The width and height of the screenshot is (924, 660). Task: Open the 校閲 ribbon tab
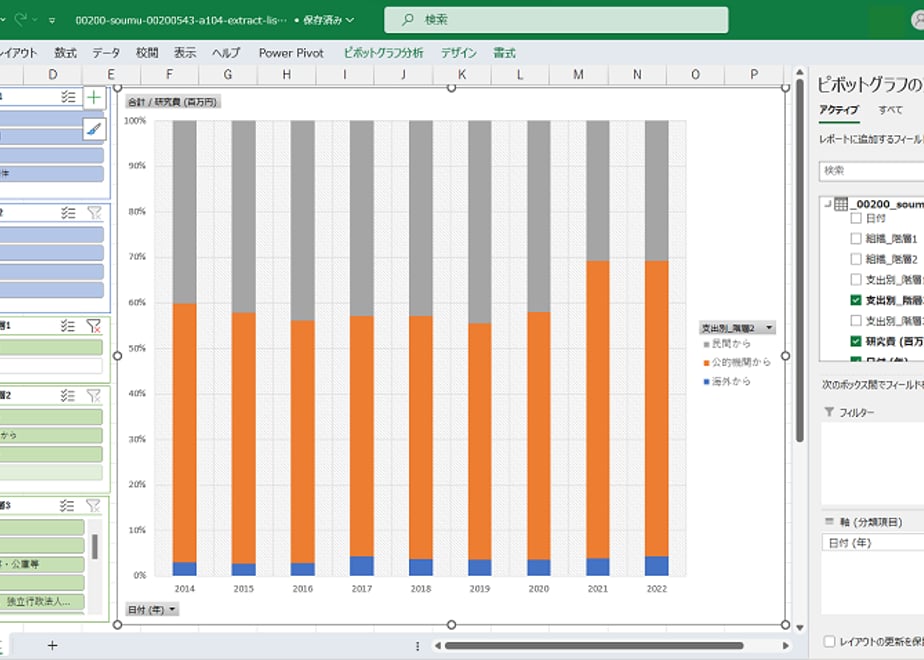click(147, 53)
